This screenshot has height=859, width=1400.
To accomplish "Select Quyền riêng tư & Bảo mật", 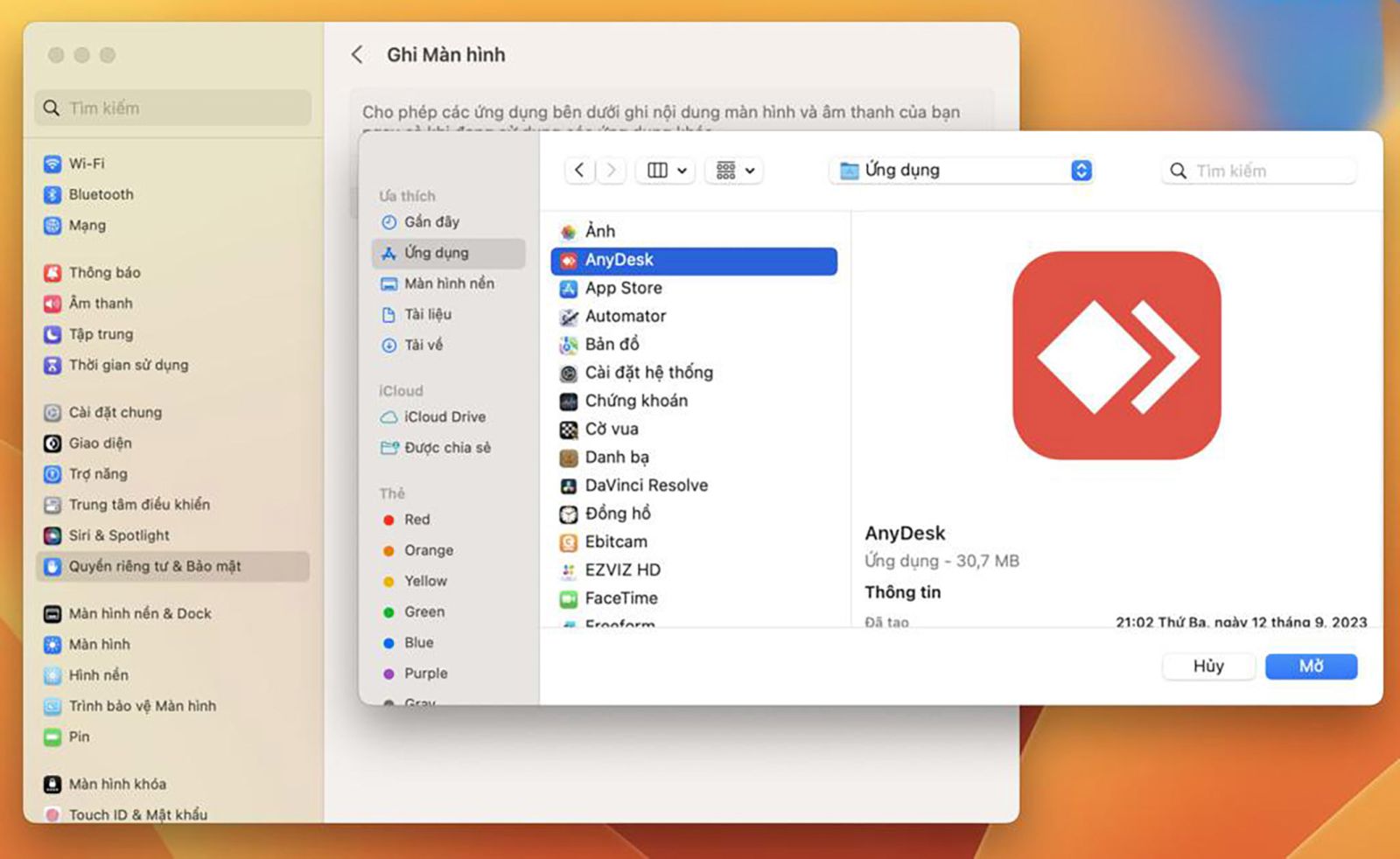I will tap(172, 566).
